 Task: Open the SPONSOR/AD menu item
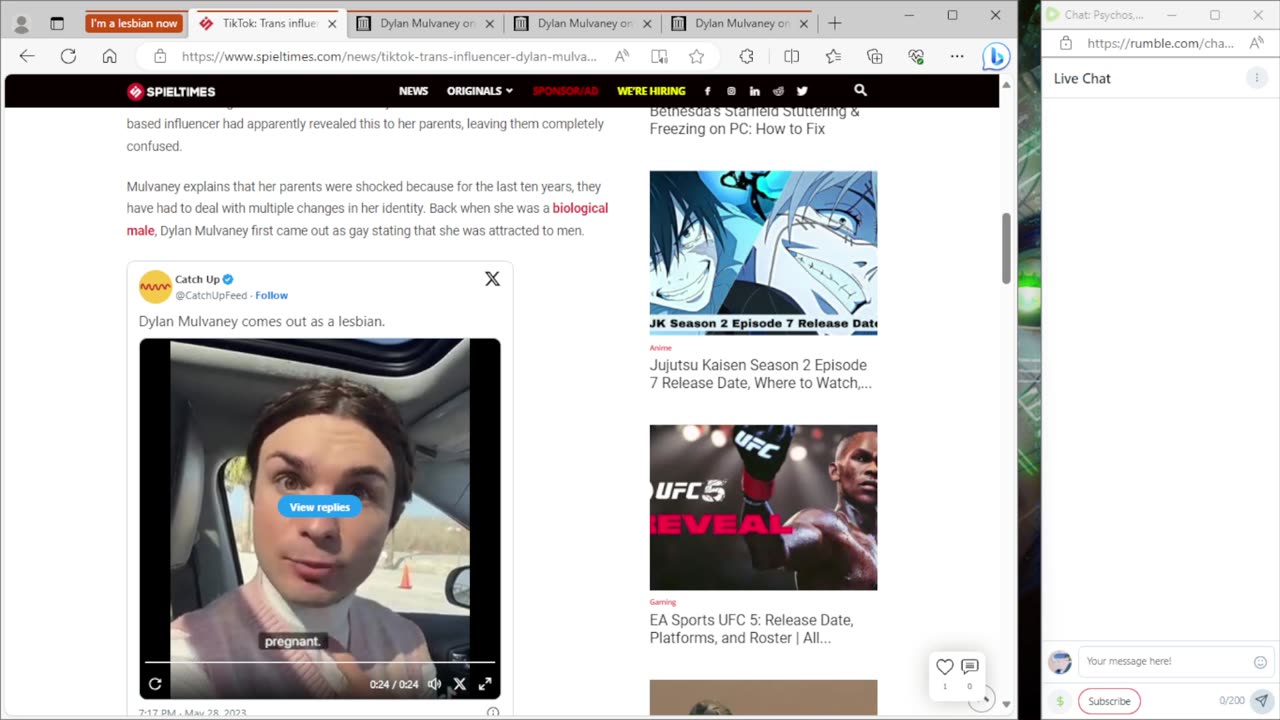tap(565, 91)
